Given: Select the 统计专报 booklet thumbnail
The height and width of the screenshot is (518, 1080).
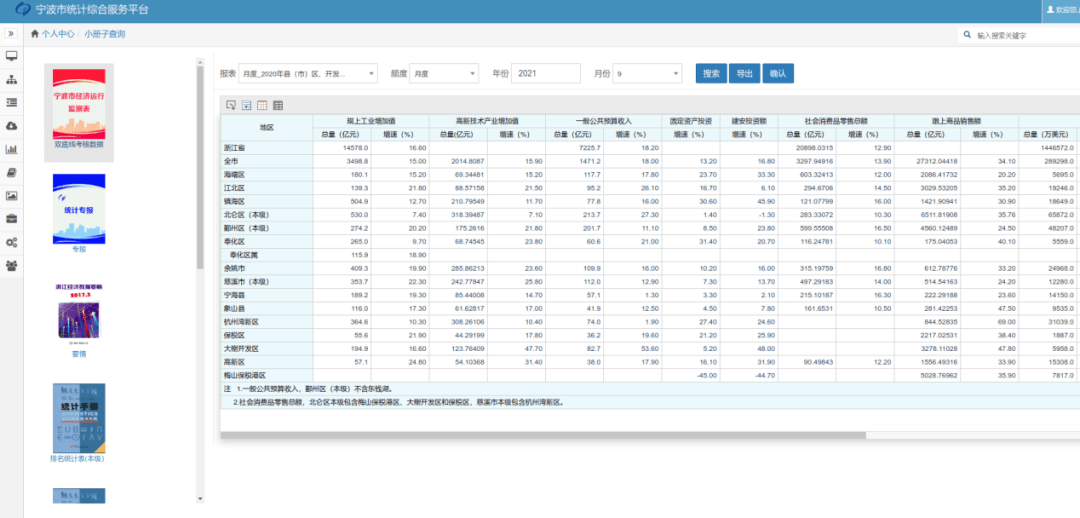Looking at the screenshot, I should tap(79, 210).
